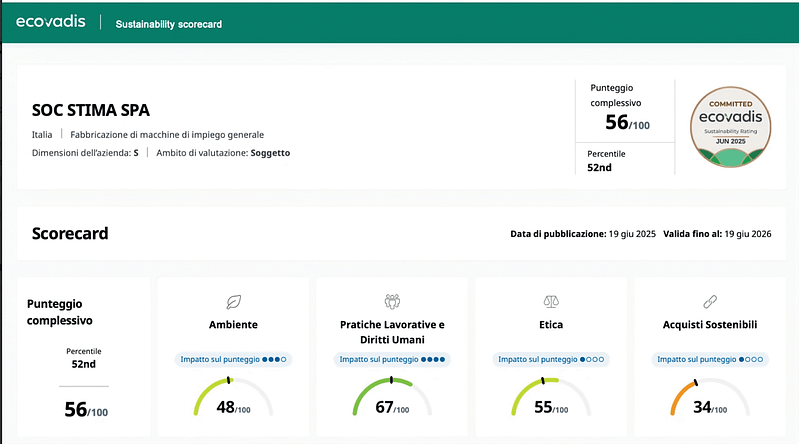Click the Etica impact on score badge
The height and width of the screenshot is (444, 799).
[549, 358]
